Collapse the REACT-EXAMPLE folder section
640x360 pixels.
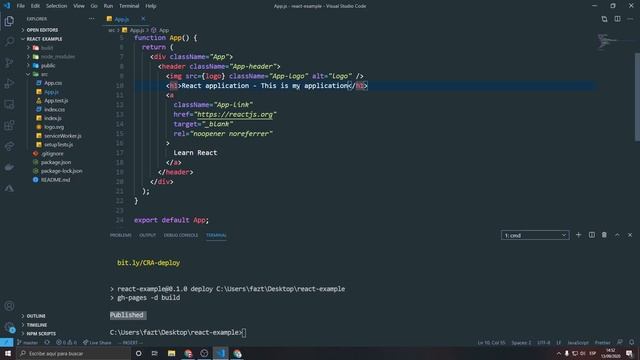click(x=44, y=39)
